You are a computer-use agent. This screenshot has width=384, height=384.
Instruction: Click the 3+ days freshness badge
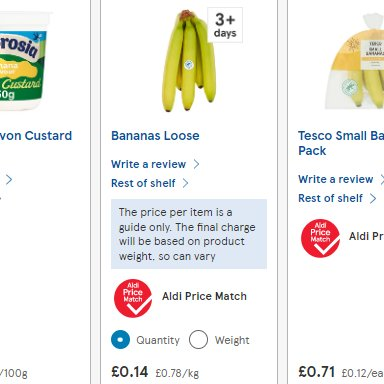[225, 25]
